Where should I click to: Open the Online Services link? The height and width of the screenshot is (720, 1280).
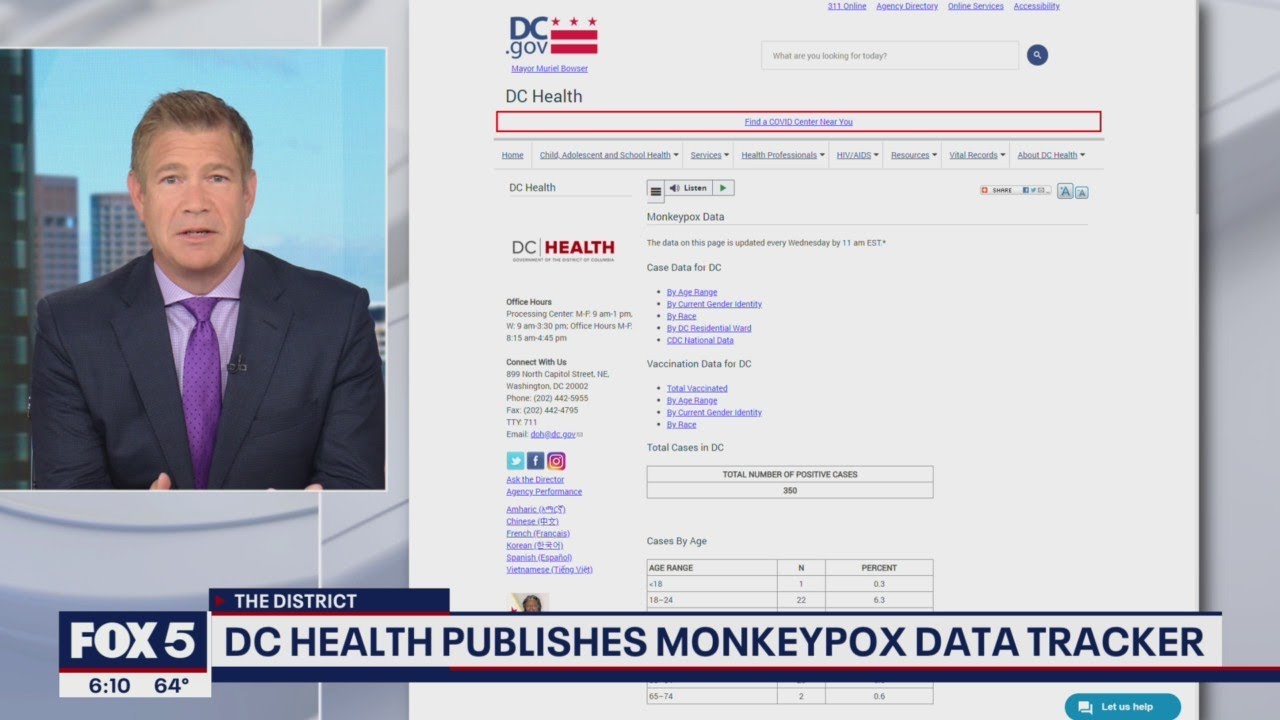click(x=976, y=6)
